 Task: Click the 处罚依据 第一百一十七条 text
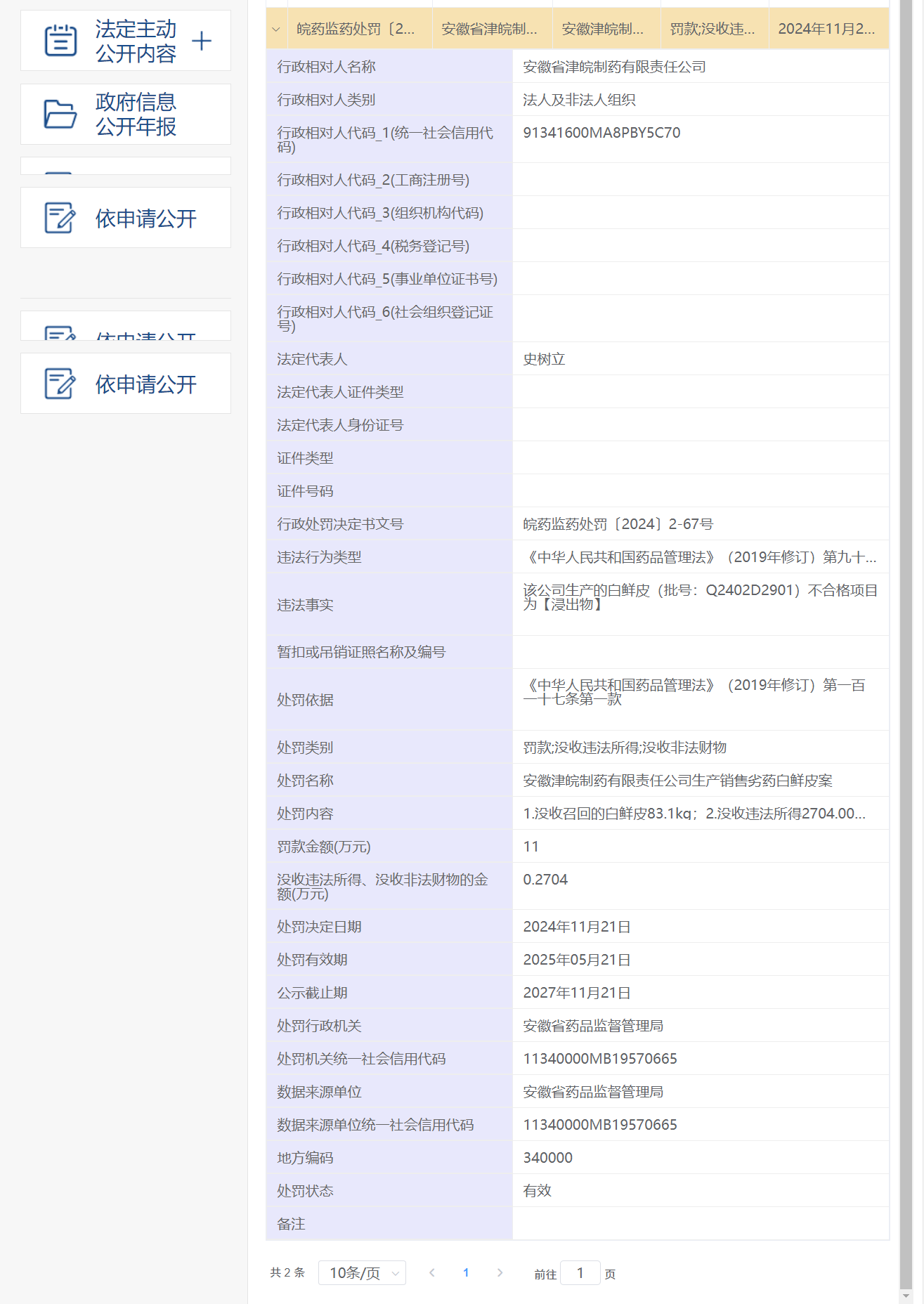pyautogui.click(x=694, y=692)
